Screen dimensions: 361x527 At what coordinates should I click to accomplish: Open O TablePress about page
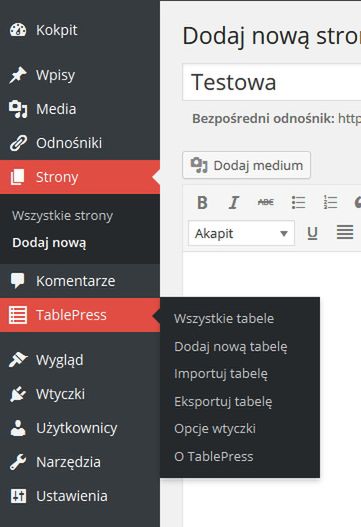click(214, 456)
